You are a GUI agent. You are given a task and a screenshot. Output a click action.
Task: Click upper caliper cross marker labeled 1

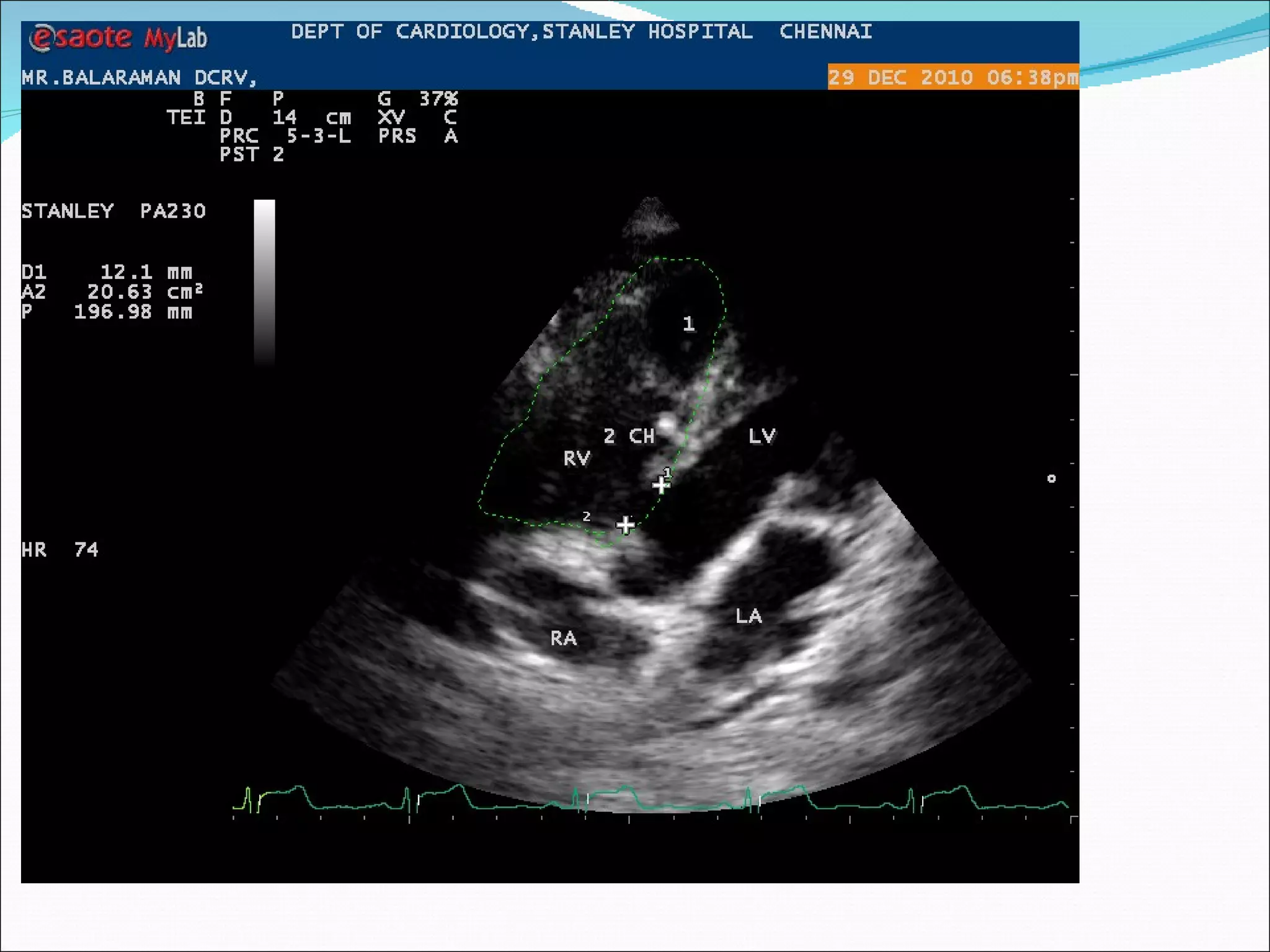[661, 484]
